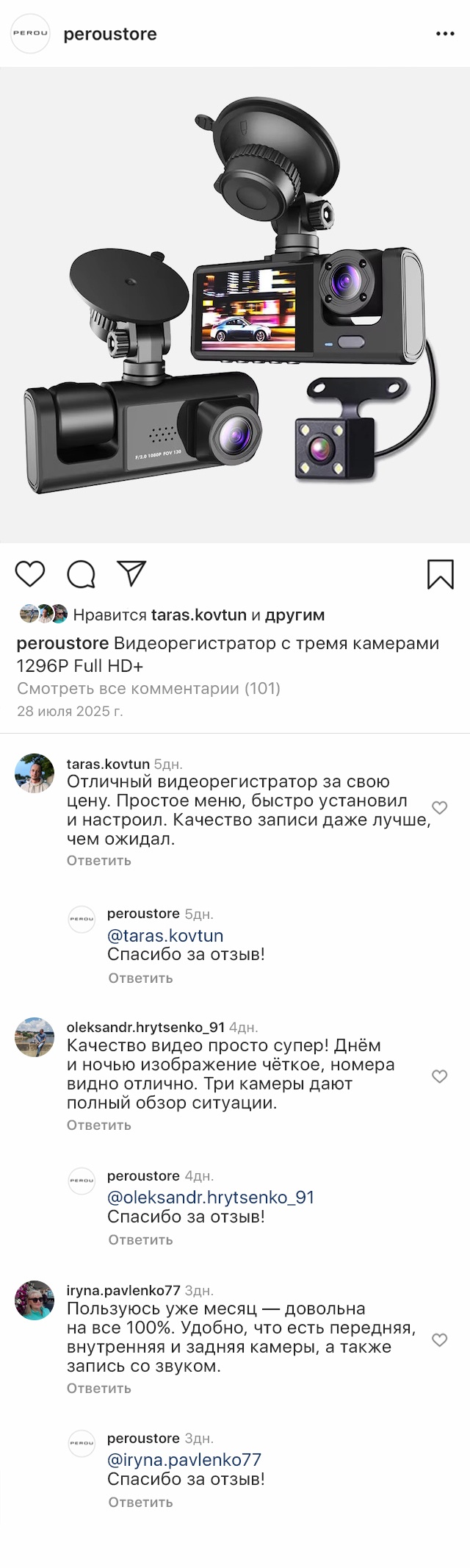Open the @taras.kovtun mention link
Image resolution: width=470 pixels, height=1568 pixels.
point(165,935)
